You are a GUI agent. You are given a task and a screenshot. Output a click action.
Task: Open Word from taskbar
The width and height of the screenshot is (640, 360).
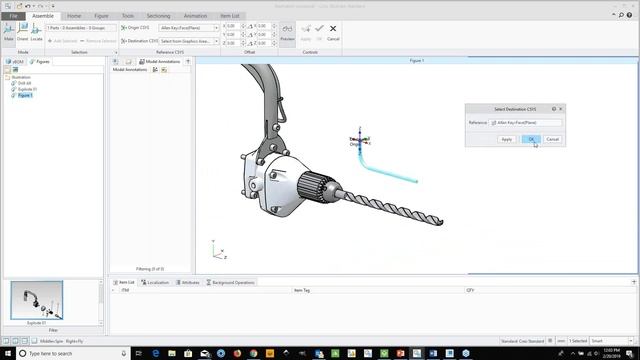(x=433, y=353)
